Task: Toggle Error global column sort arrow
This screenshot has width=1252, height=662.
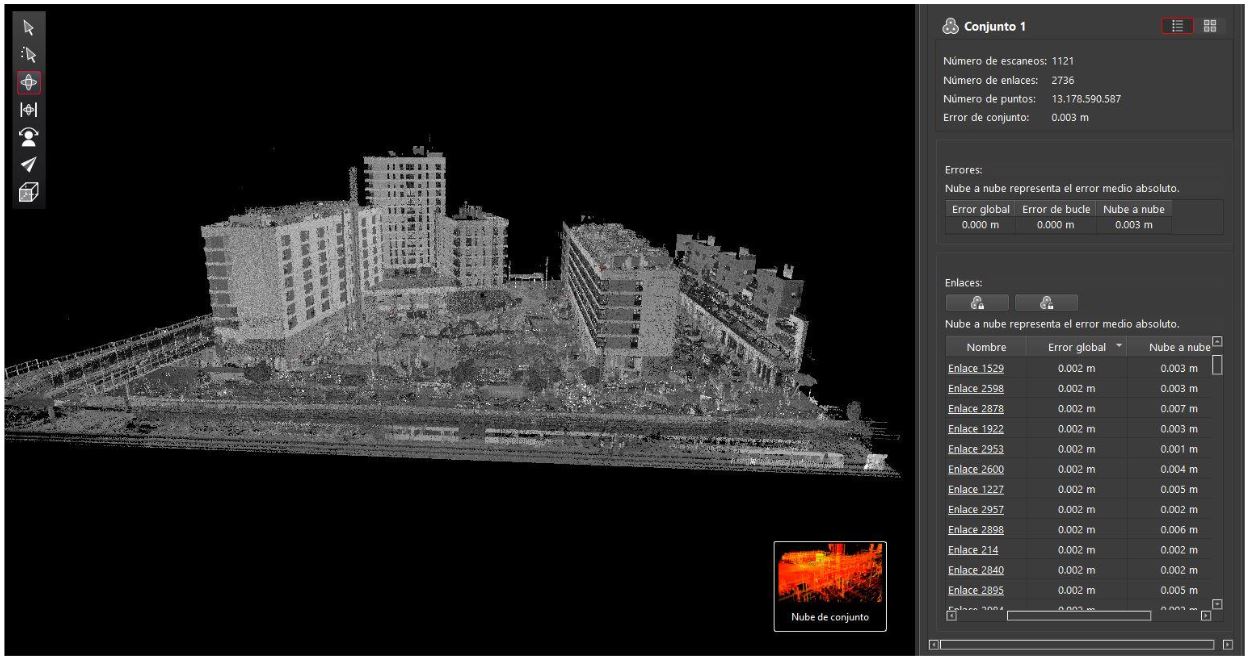Action: point(1119,346)
